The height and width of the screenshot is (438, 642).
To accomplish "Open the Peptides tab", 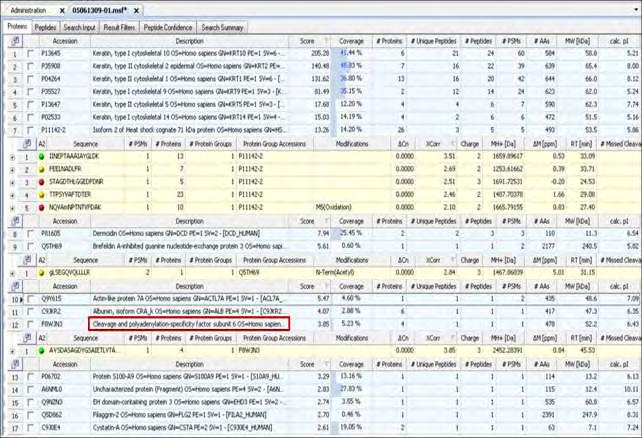I will pos(45,27).
